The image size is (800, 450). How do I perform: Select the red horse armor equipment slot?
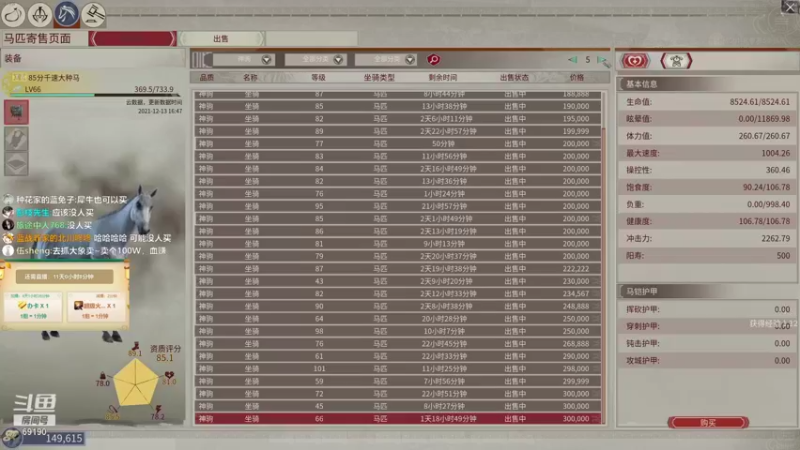click(x=16, y=112)
